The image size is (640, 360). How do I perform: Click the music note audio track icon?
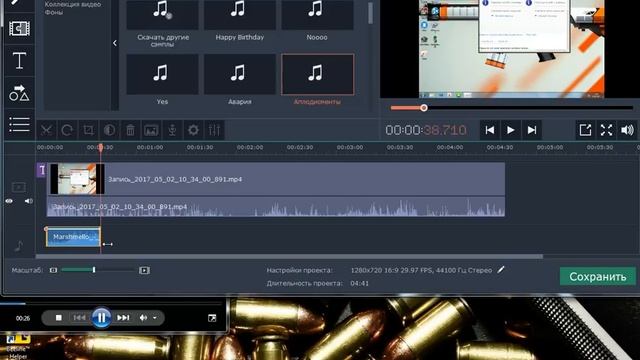tap(19, 246)
